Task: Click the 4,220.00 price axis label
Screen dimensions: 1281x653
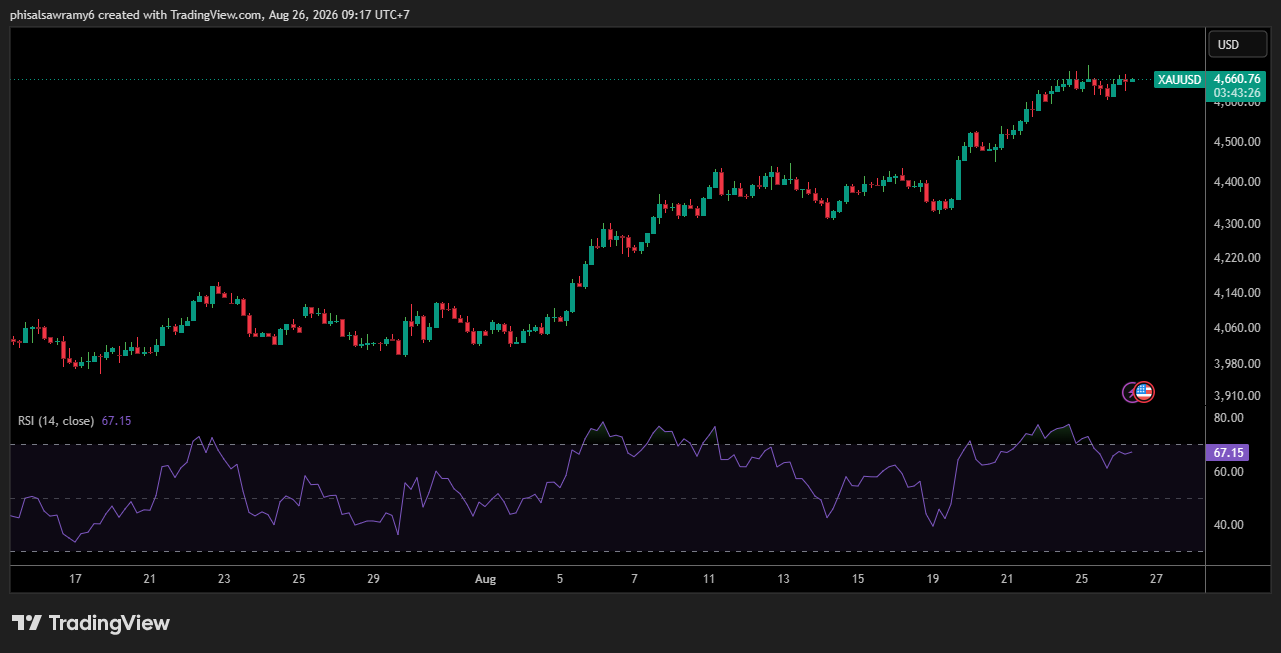Action: coord(1235,258)
